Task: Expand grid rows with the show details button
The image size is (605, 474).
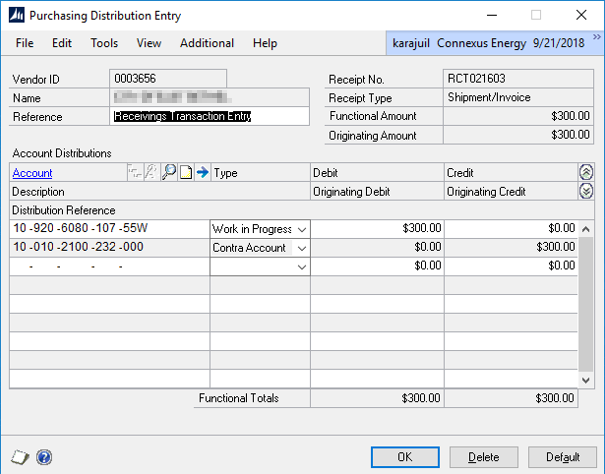Action: click(586, 191)
